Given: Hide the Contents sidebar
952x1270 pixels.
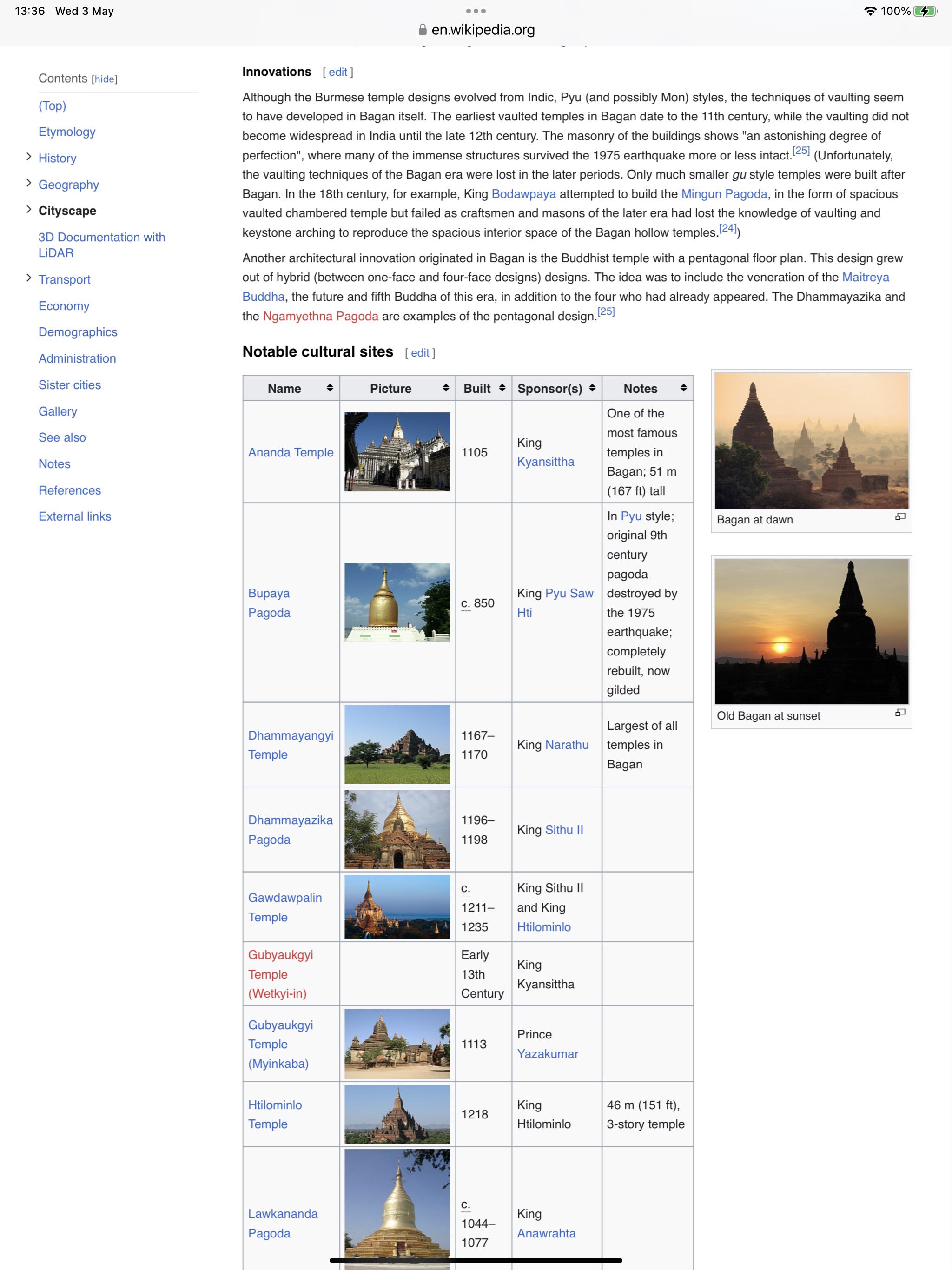Looking at the screenshot, I should pyautogui.click(x=105, y=79).
